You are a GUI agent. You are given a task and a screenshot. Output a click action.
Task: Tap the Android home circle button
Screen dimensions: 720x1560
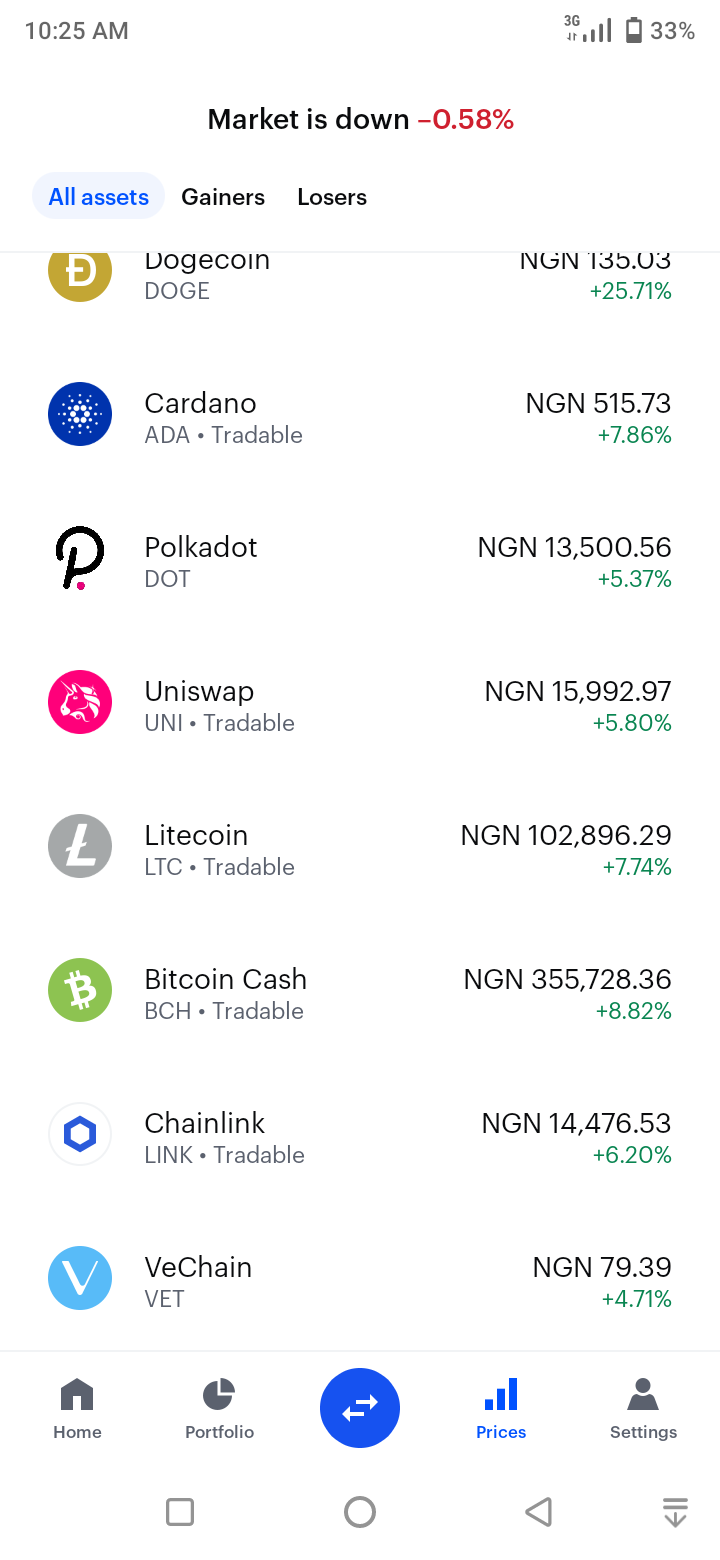[360, 1511]
